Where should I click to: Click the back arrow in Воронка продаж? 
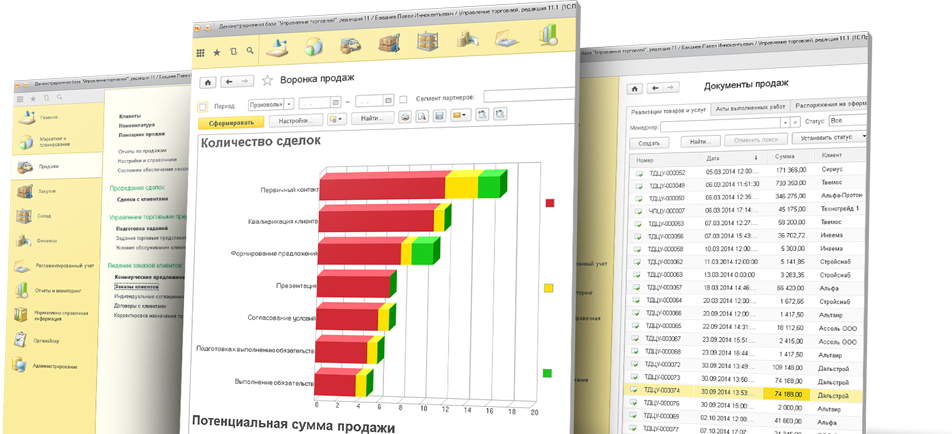230,82
